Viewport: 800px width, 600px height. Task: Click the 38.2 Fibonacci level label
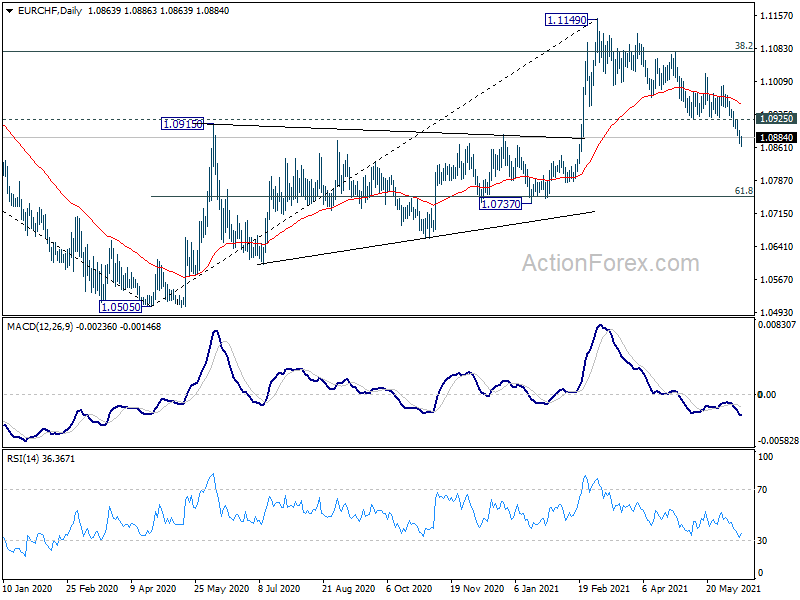coord(743,46)
